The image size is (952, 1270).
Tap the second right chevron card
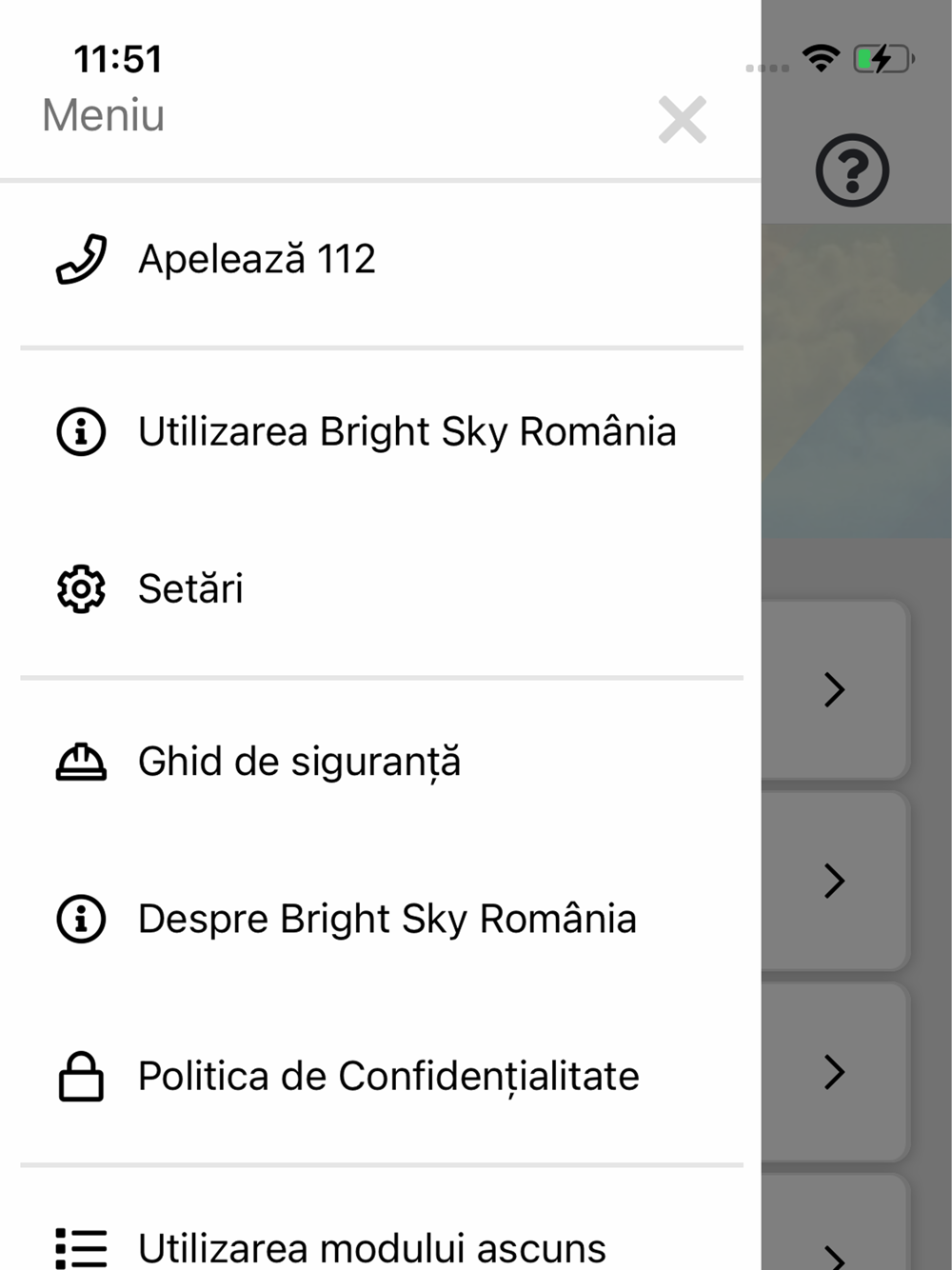(835, 882)
